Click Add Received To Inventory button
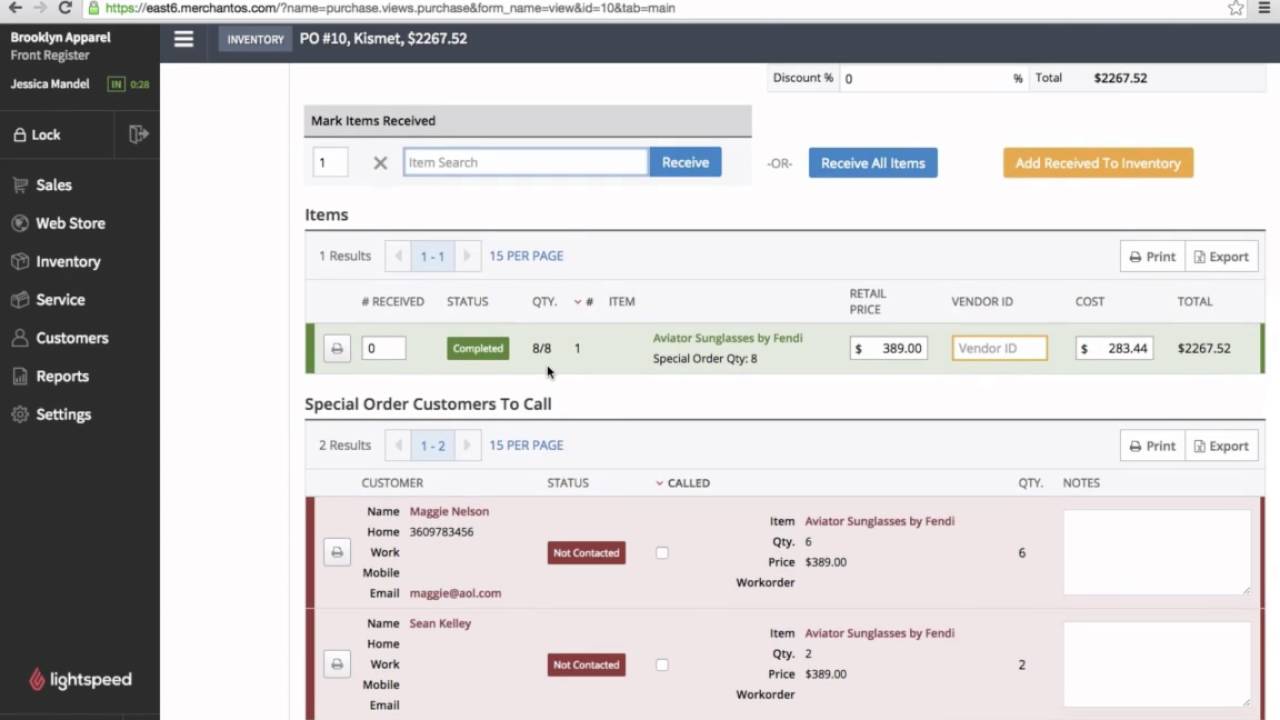The height and width of the screenshot is (720, 1280). click(x=1098, y=163)
